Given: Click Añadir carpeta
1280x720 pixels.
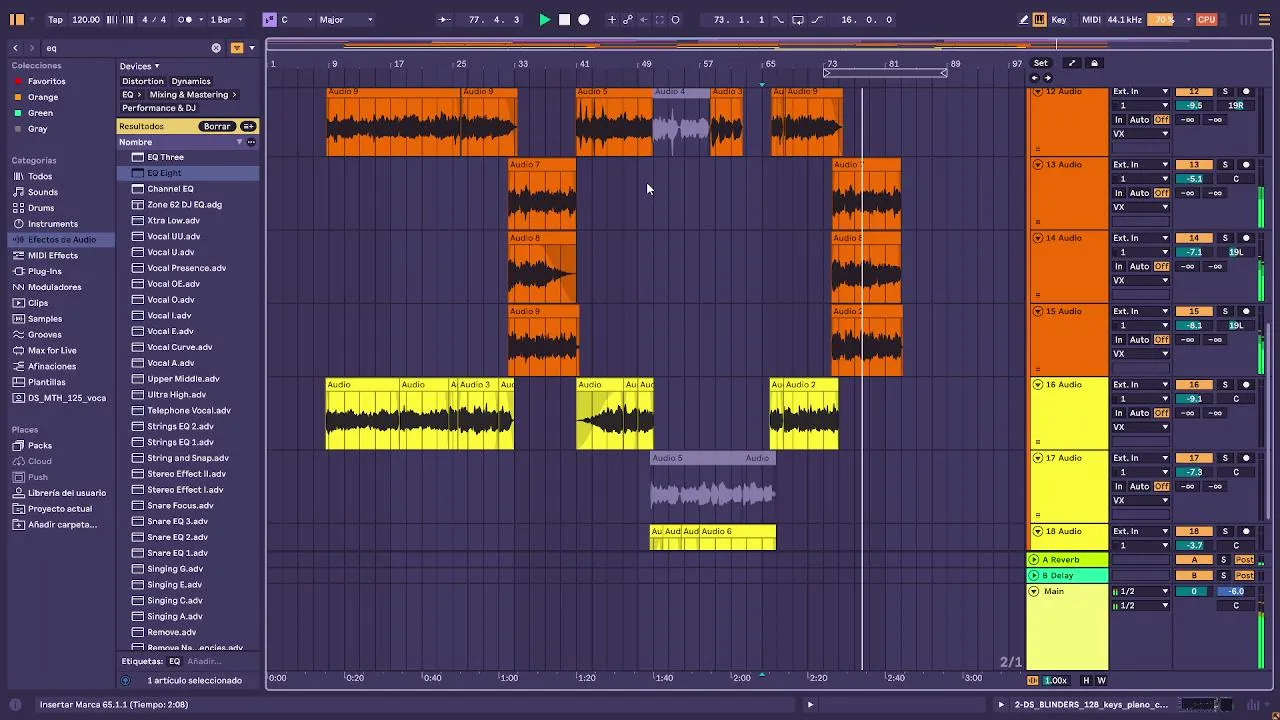Looking at the screenshot, I should 62,524.
